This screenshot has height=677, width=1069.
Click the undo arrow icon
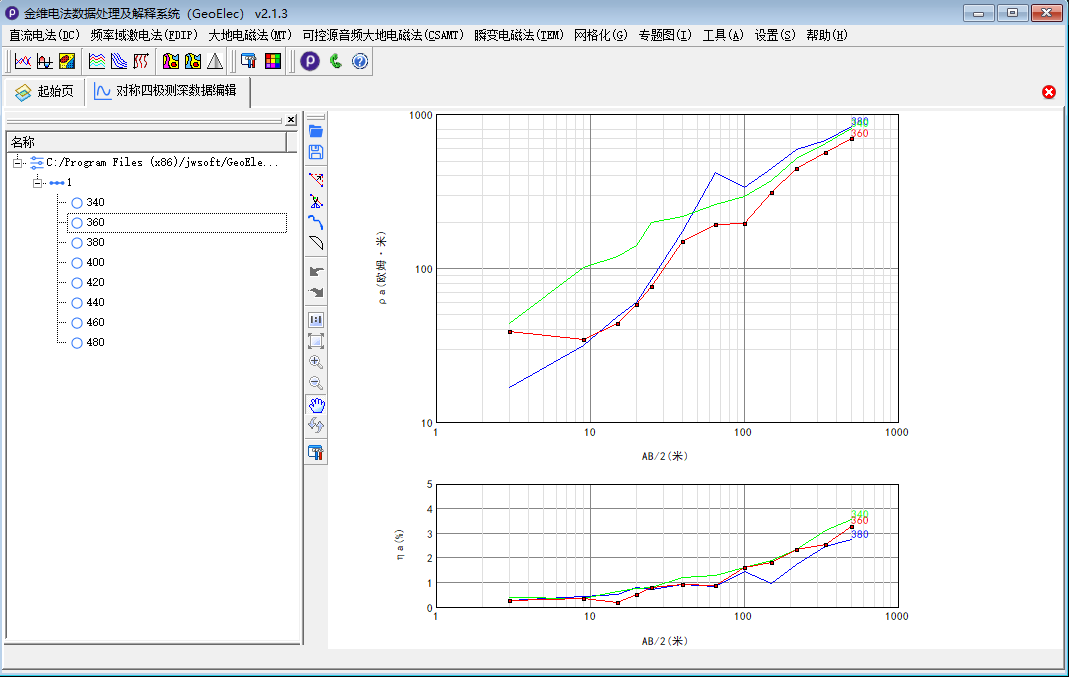tap(316, 271)
